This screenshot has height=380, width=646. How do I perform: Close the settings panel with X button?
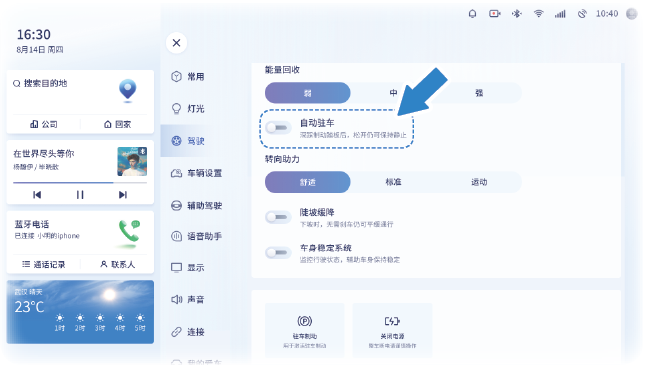176,42
